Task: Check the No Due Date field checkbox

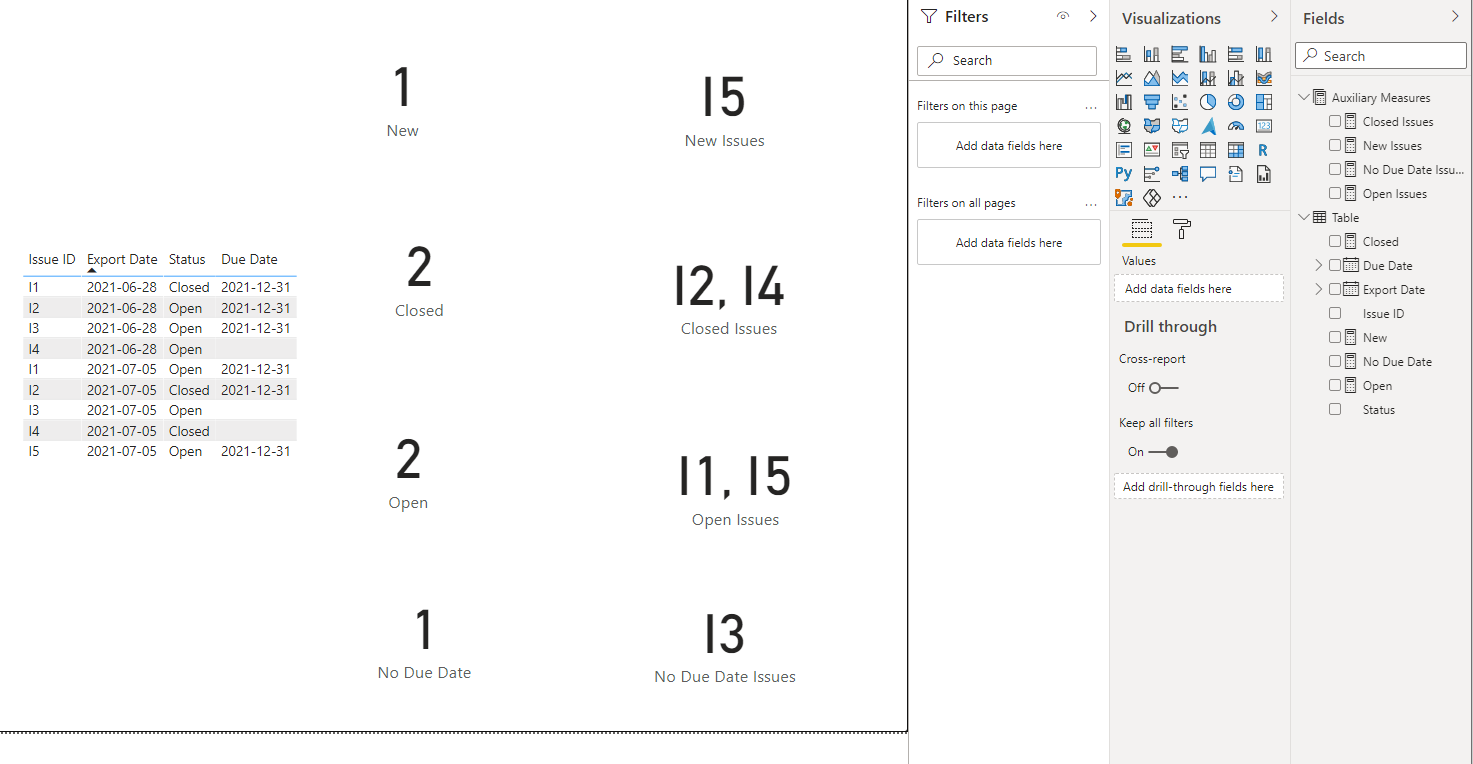Action: [1335, 362]
